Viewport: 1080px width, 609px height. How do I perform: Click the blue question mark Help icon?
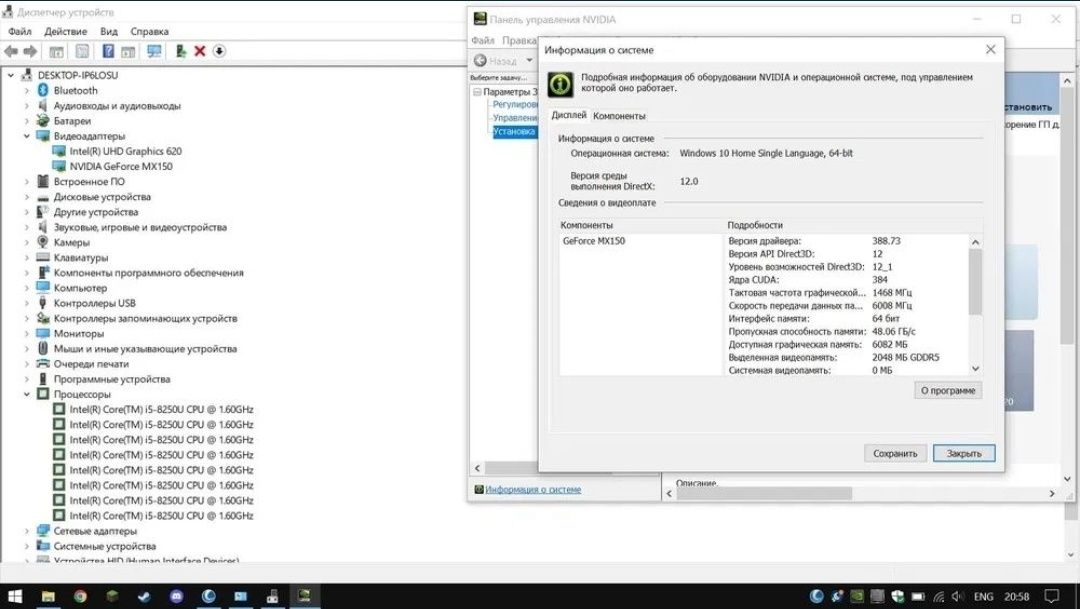108,51
